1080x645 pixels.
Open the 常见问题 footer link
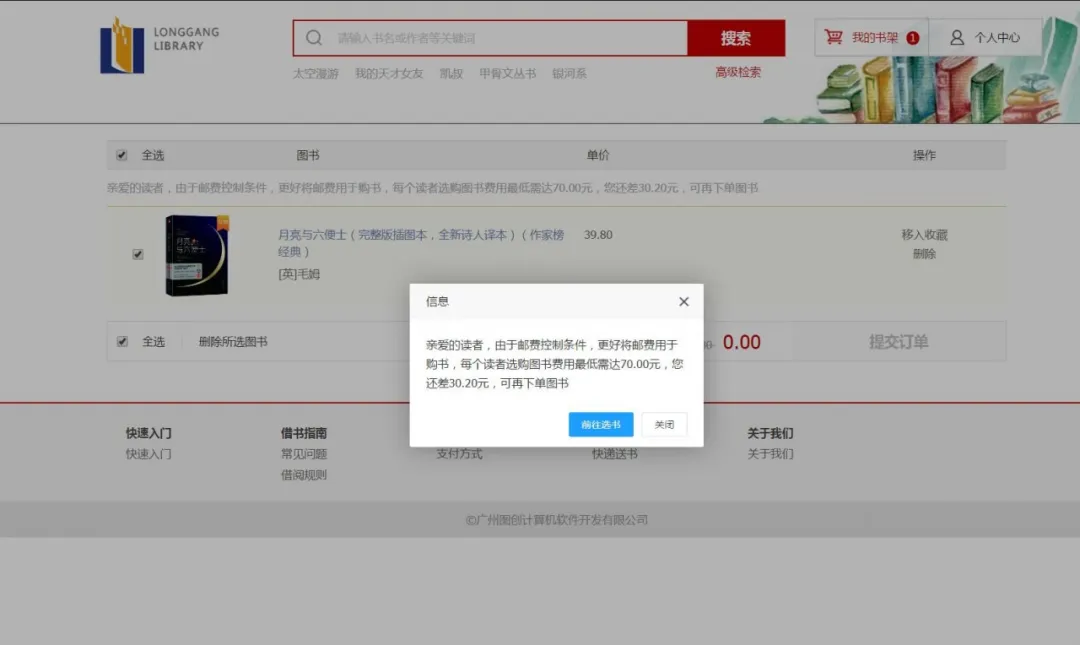point(304,454)
